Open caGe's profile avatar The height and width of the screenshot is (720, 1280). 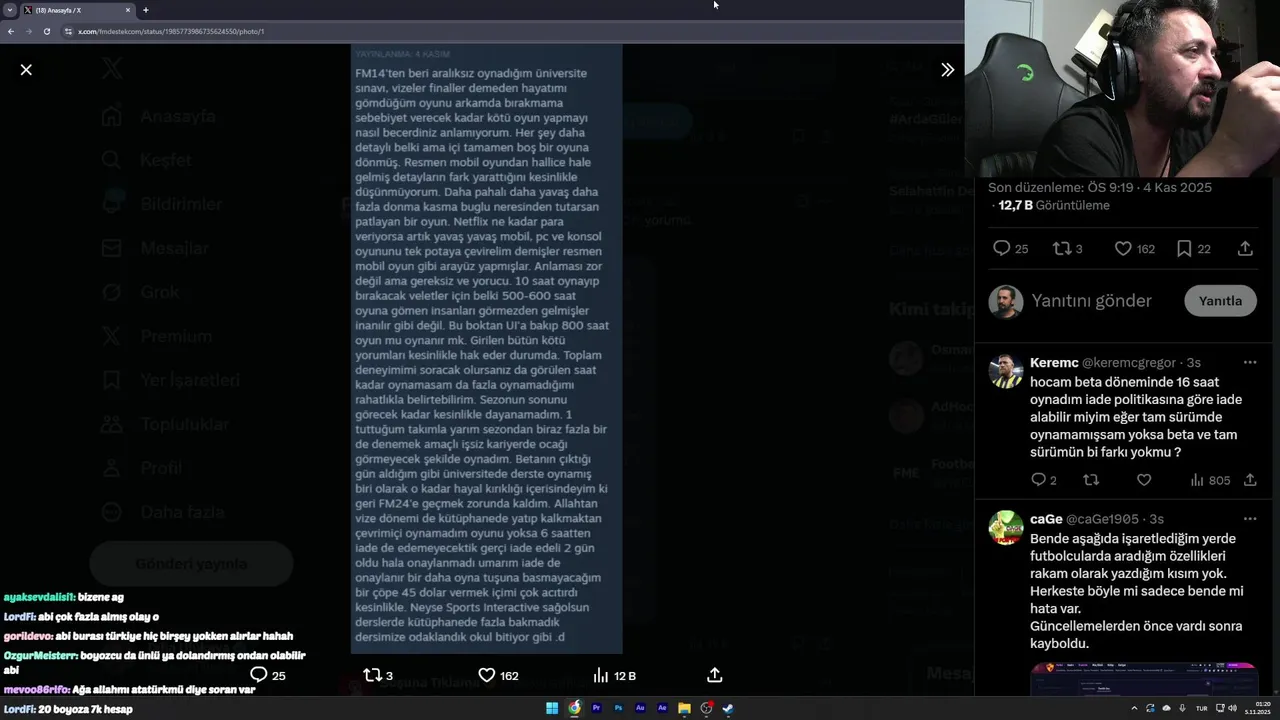tap(1006, 527)
